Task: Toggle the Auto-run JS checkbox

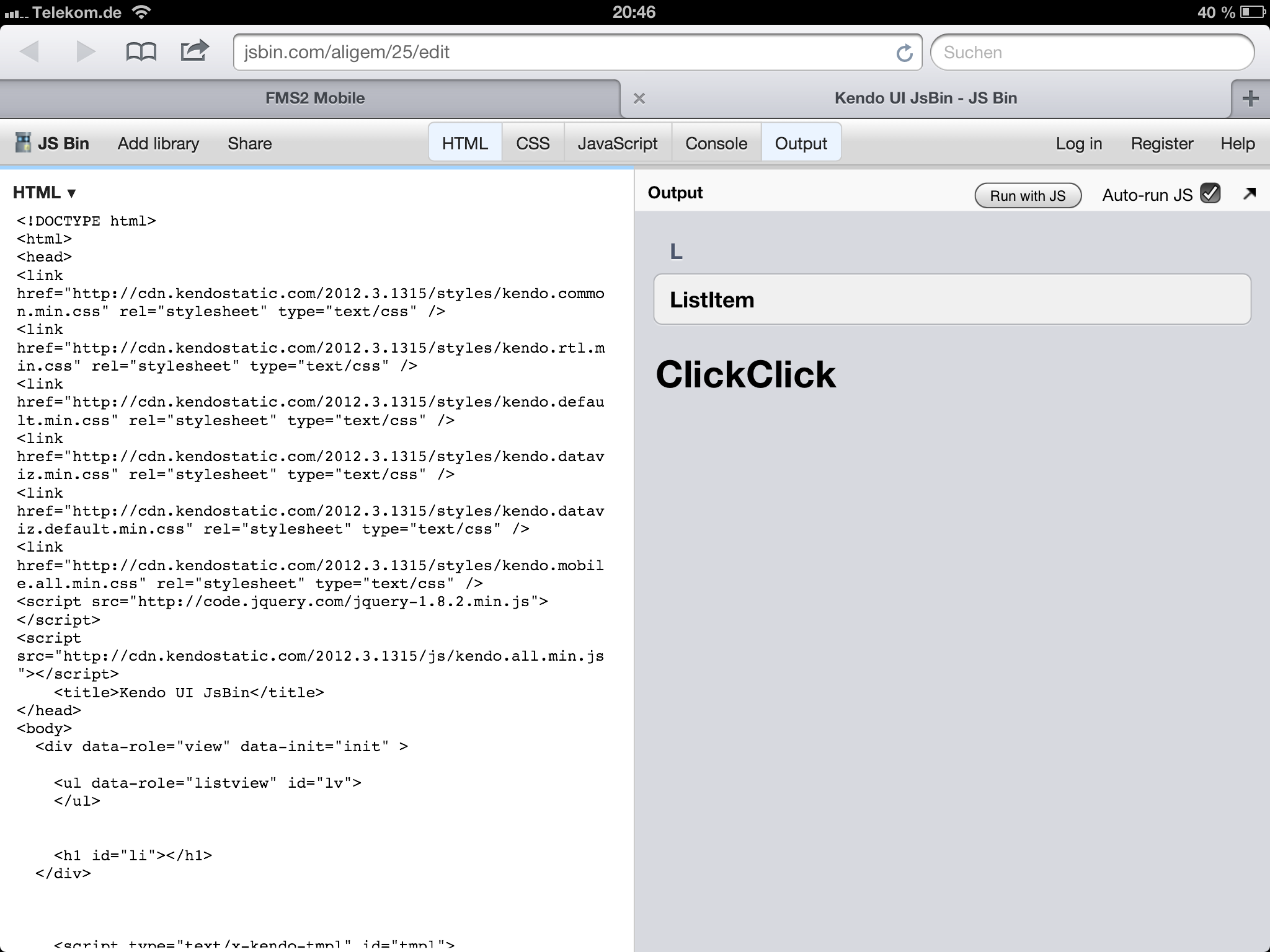Action: [1210, 194]
